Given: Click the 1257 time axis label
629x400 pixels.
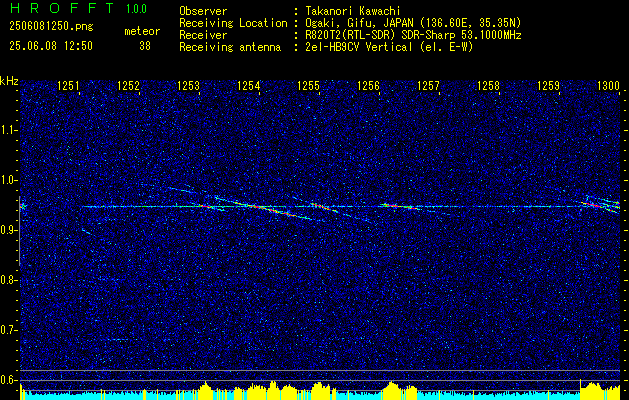Looking at the screenshot, I should (x=428, y=85).
